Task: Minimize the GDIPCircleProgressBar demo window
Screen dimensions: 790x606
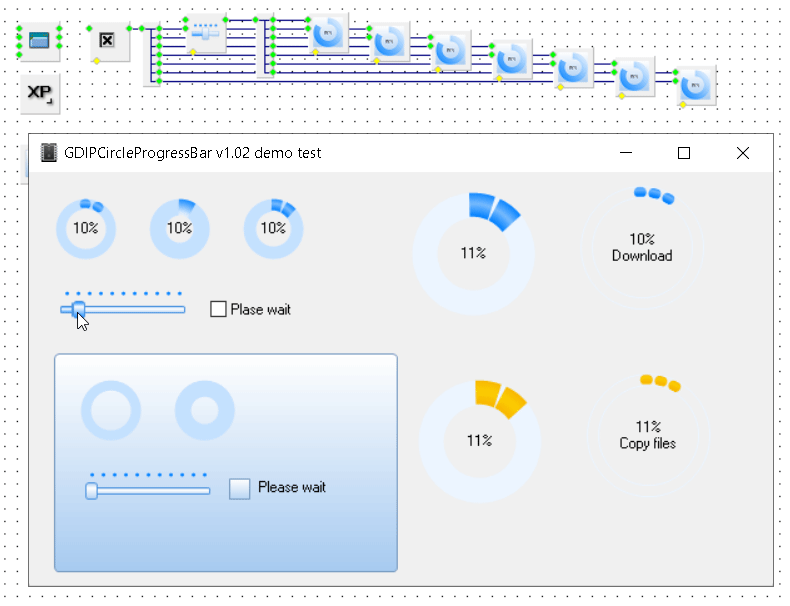Action: (626, 153)
